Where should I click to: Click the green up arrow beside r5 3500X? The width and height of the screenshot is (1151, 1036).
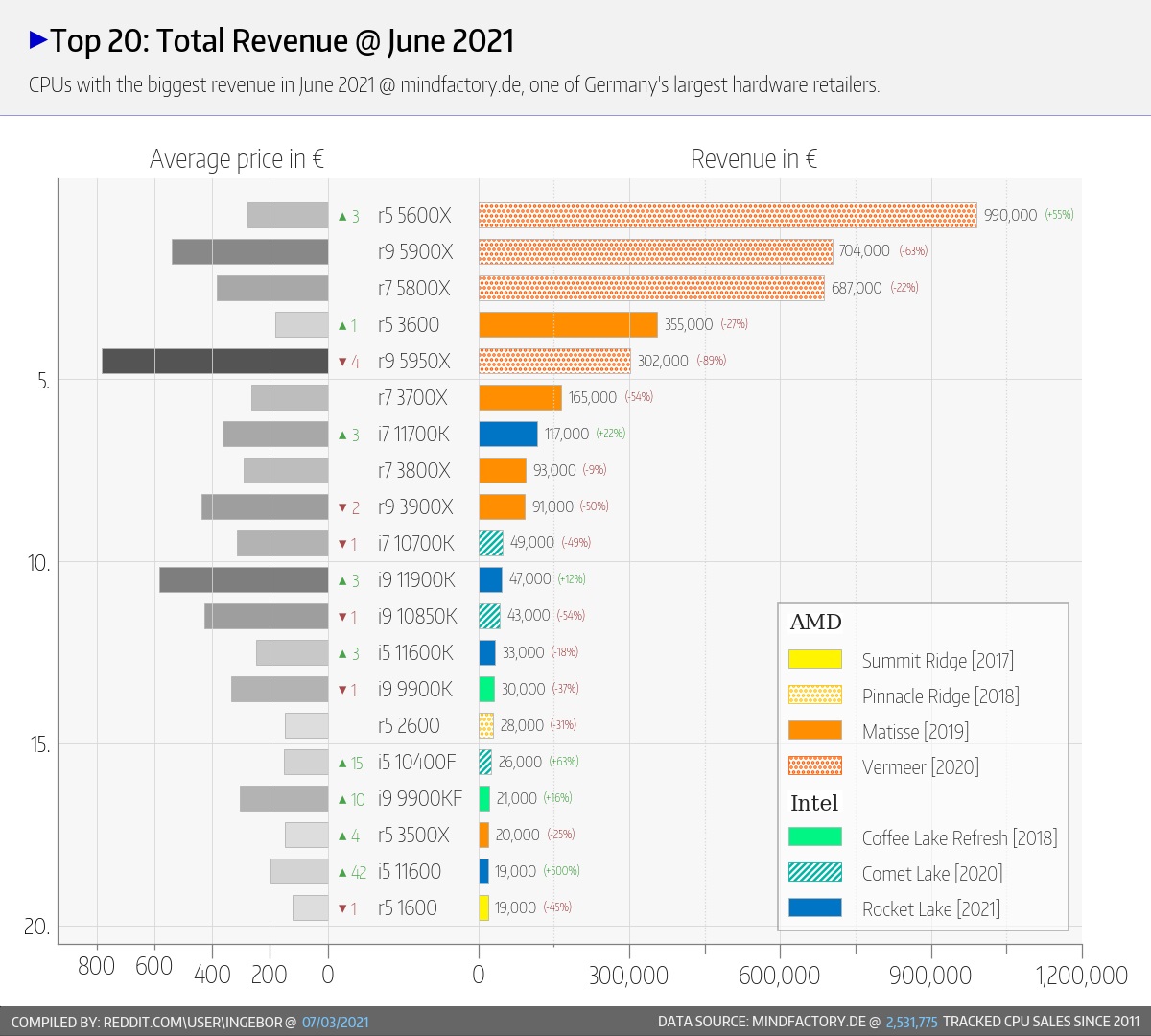342,836
